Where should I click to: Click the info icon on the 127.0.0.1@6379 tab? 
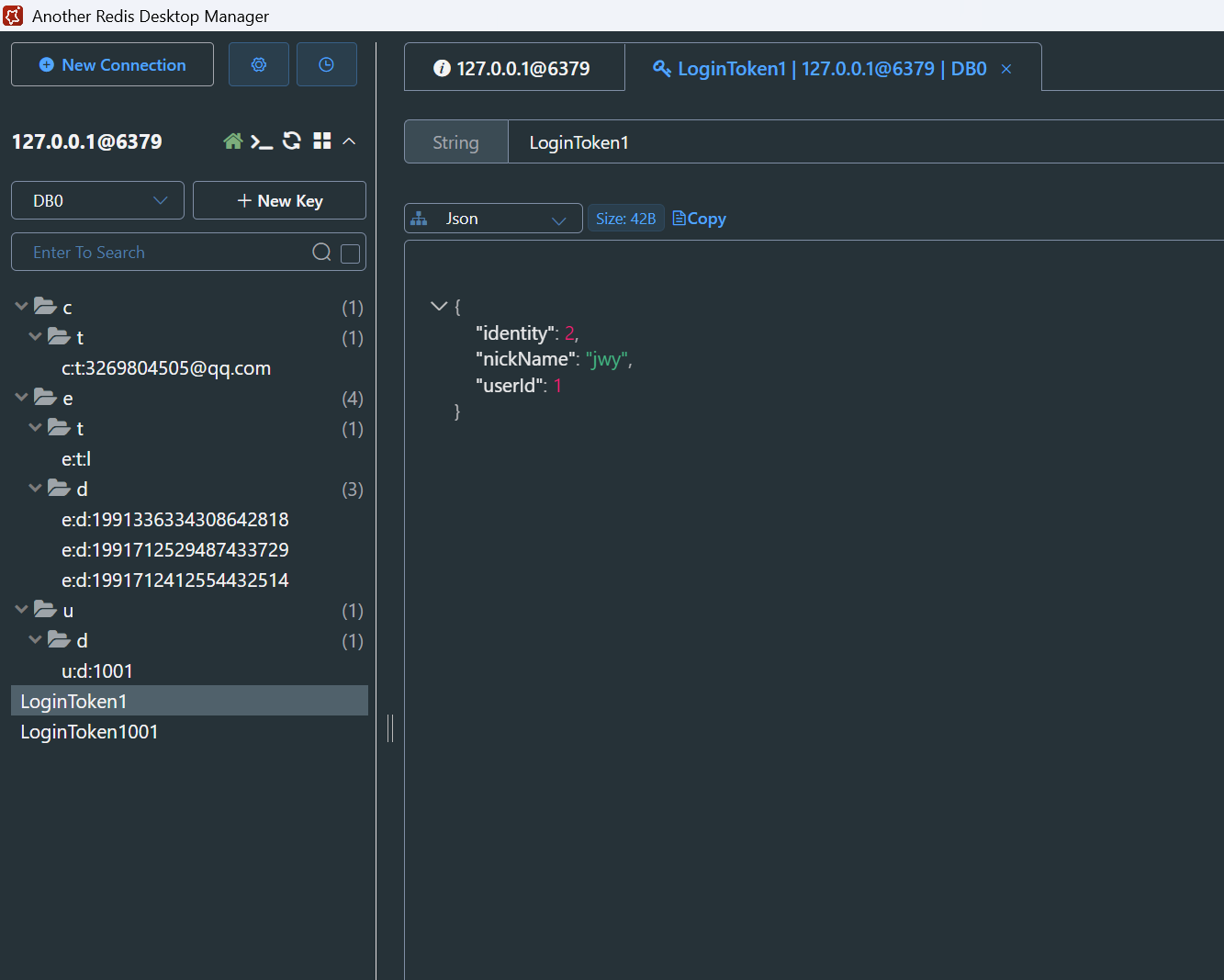point(442,68)
